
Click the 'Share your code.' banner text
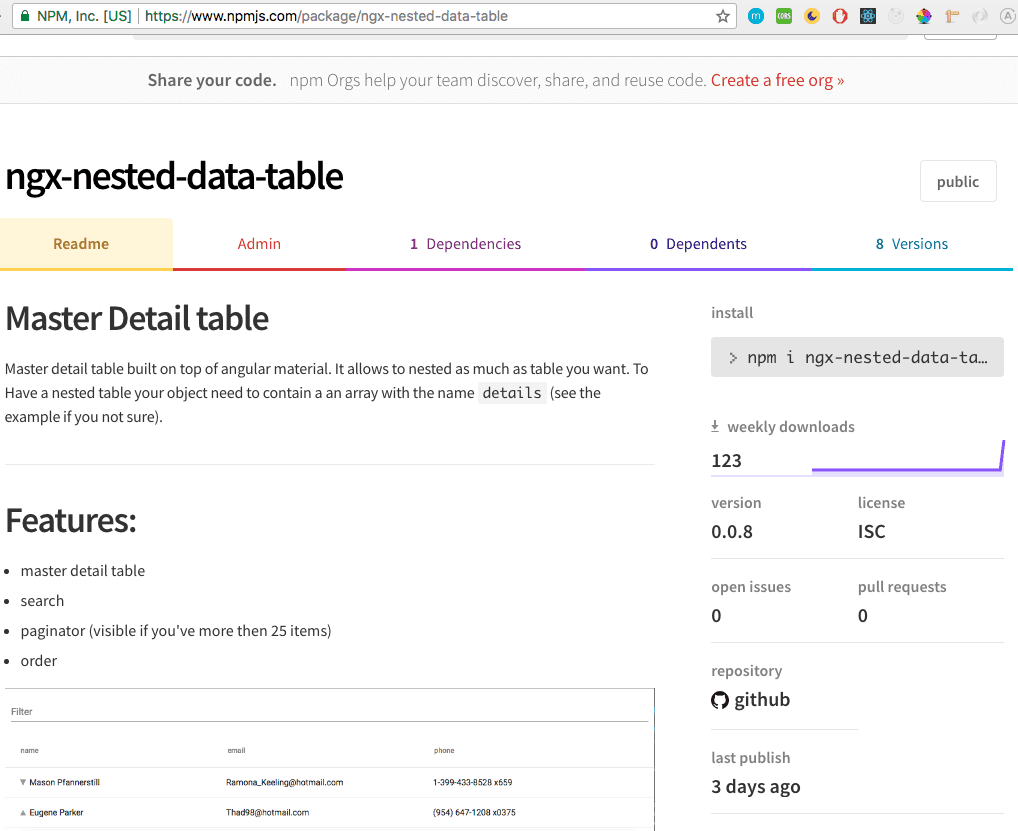pos(212,81)
